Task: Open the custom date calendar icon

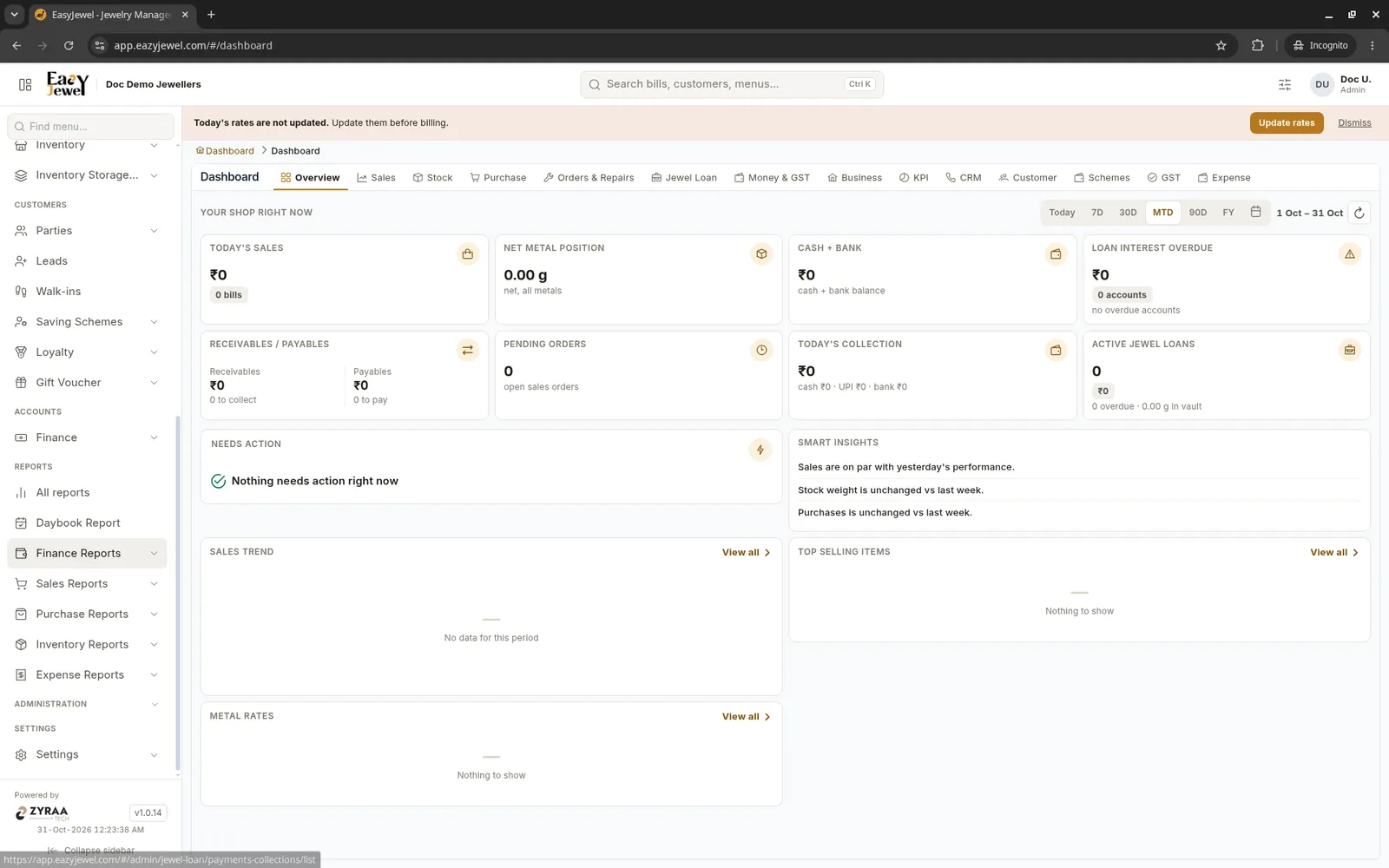Action: (1255, 212)
